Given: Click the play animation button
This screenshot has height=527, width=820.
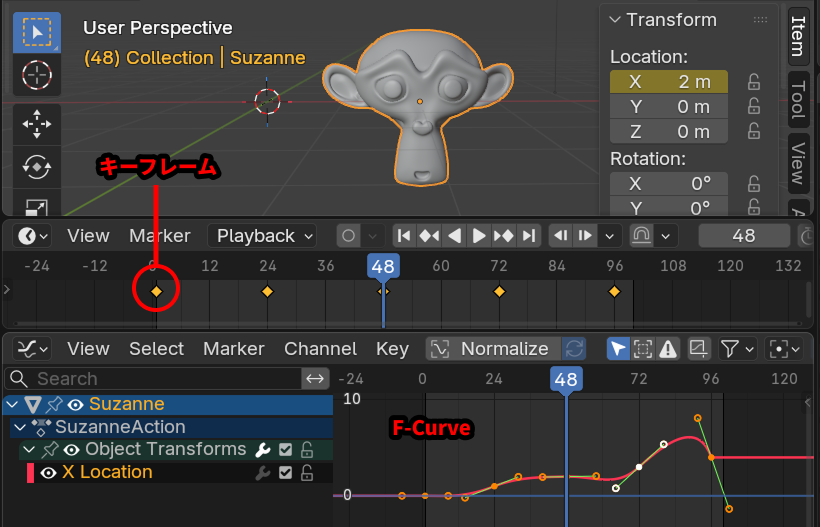Looking at the screenshot, I should [x=479, y=236].
